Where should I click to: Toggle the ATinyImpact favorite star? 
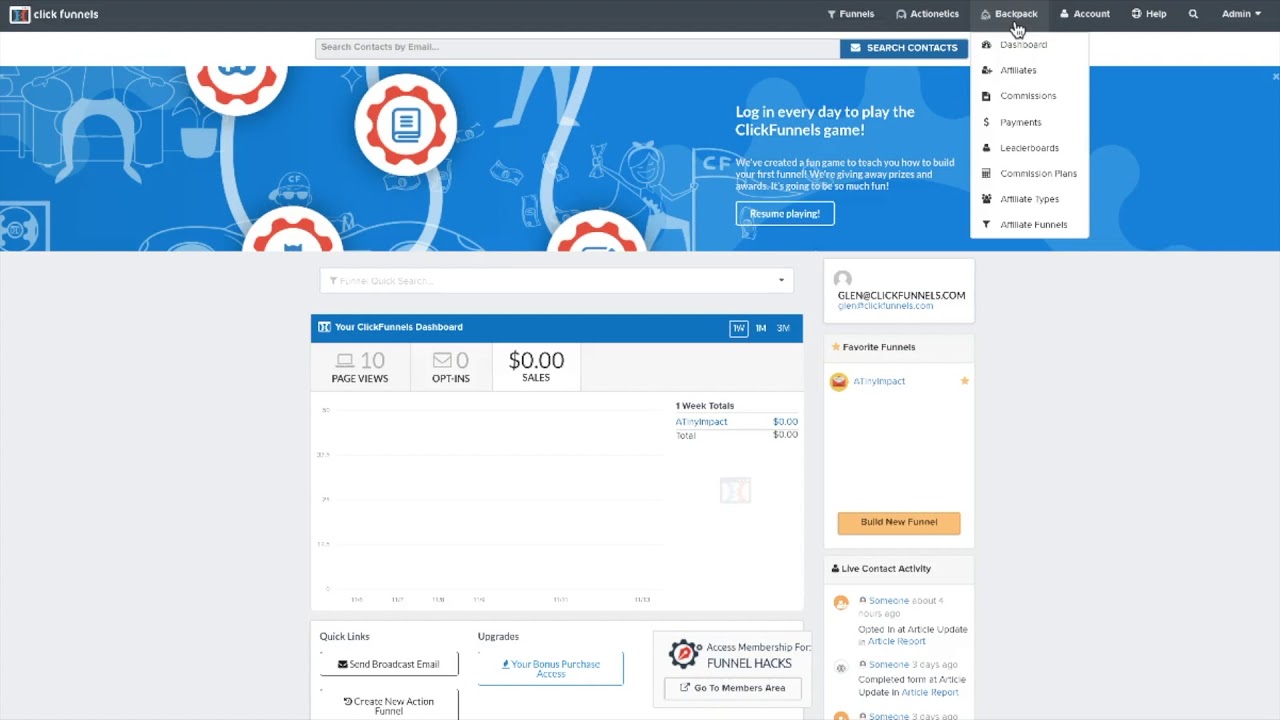click(x=965, y=381)
